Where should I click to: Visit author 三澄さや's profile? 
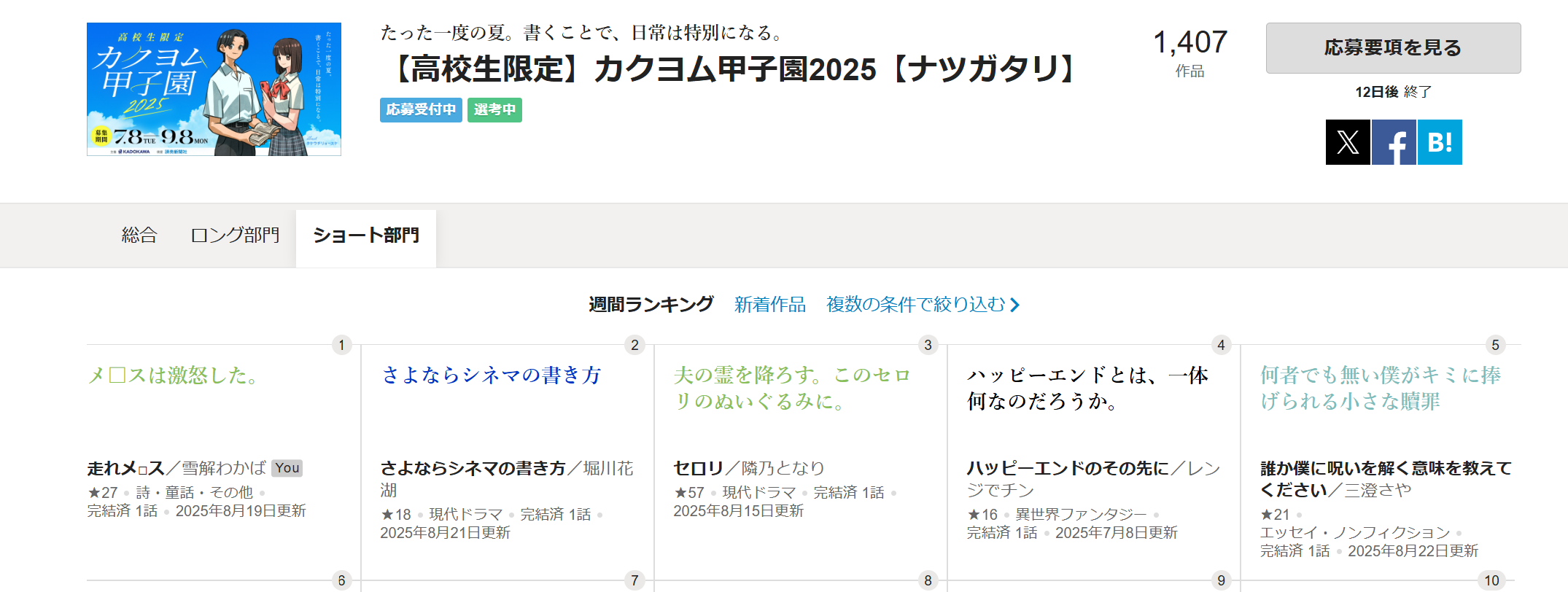[x=1378, y=490]
